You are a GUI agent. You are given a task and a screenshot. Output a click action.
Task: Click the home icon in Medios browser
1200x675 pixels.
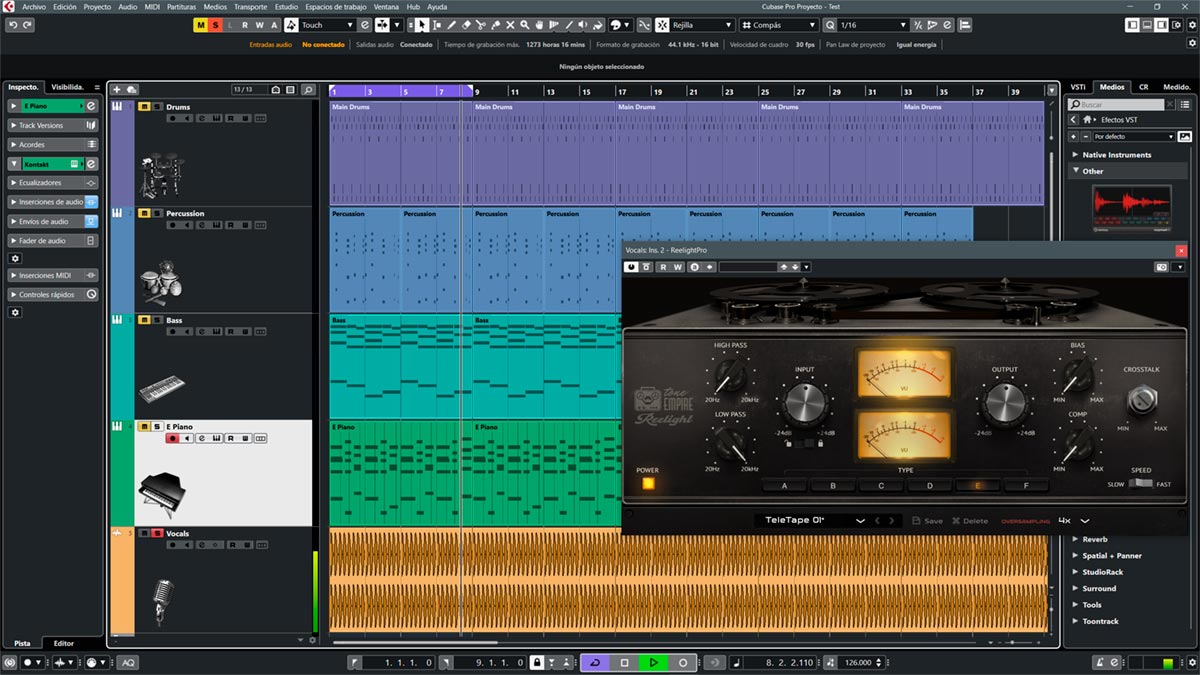pyautogui.click(x=1087, y=120)
